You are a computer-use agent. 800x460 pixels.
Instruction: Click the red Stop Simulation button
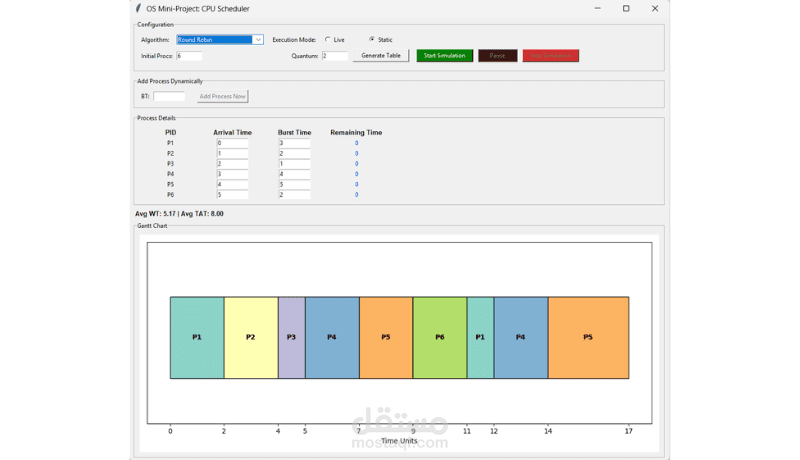pyautogui.click(x=551, y=56)
